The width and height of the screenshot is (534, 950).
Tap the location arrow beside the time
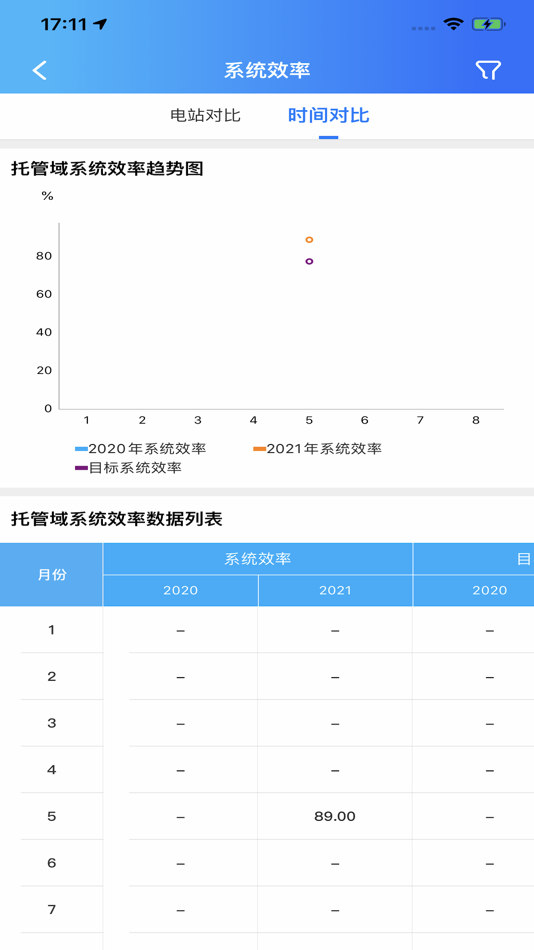(x=100, y=24)
